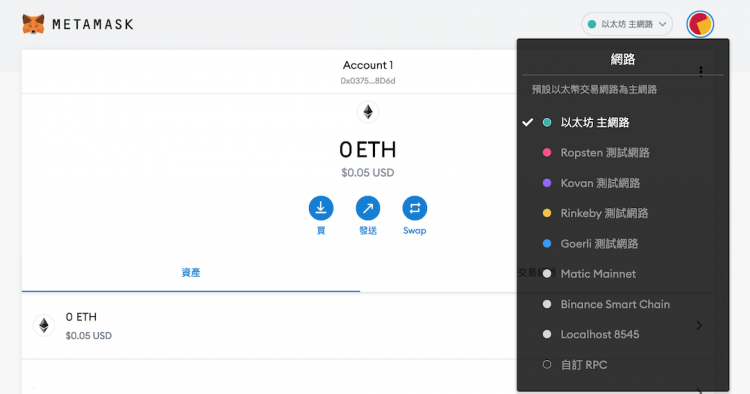Click the 網路 dropdown header title
This screenshot has width=750, height=394.
point(623,59)
